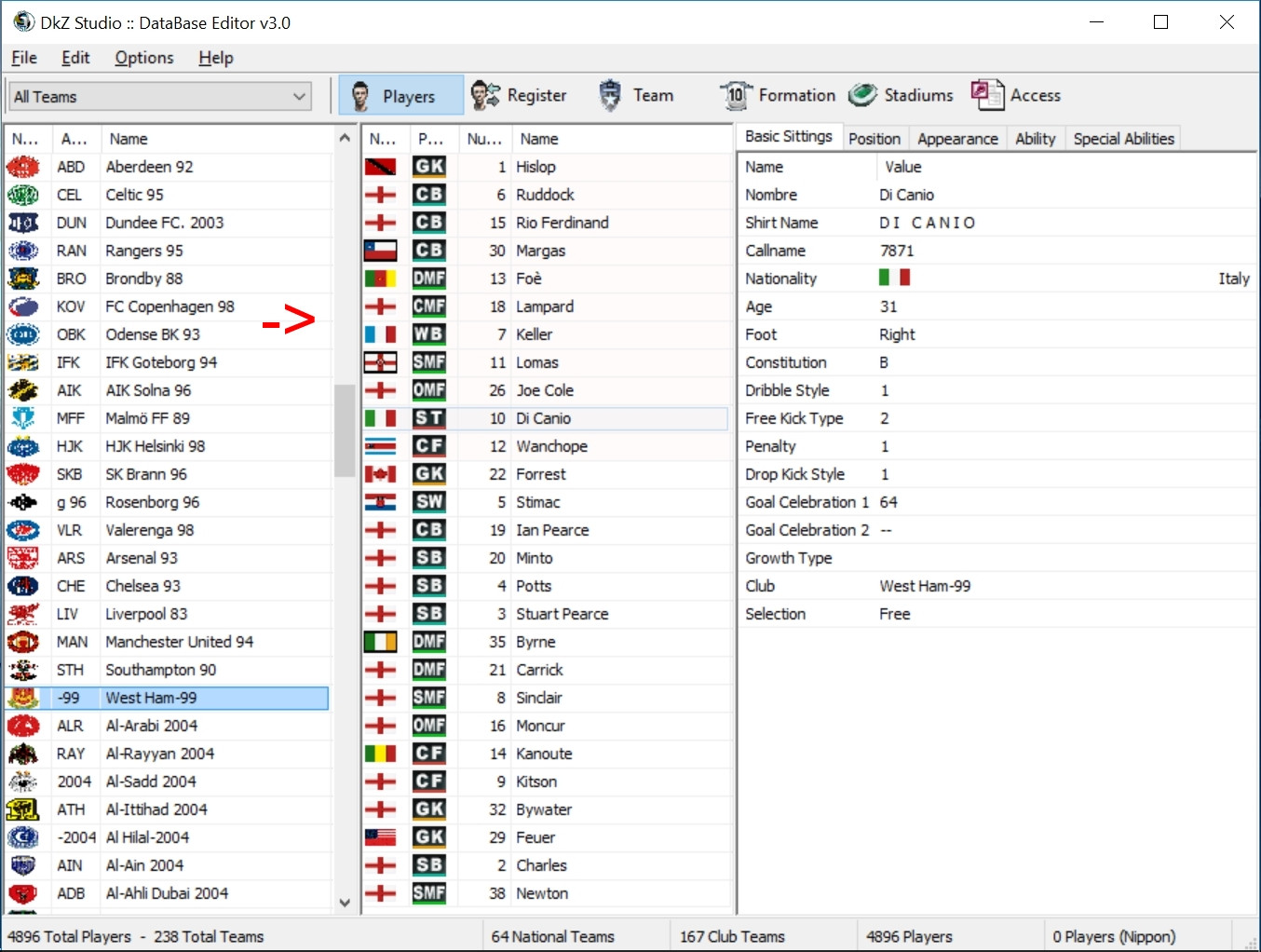
Task: Switch to the Special Abilities tab
Action: coord(1124,139)
